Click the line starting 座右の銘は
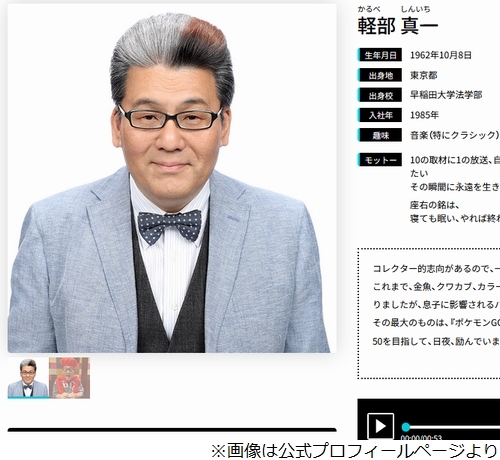Viewport: 500px width, 460px height. tap(435, 205)
